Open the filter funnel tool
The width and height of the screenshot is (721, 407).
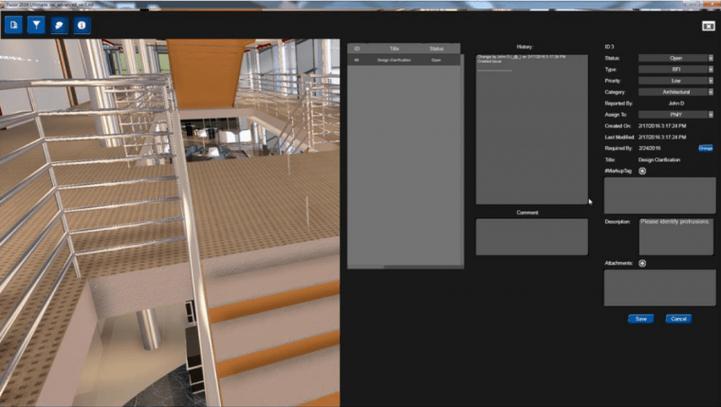[36, 25]
